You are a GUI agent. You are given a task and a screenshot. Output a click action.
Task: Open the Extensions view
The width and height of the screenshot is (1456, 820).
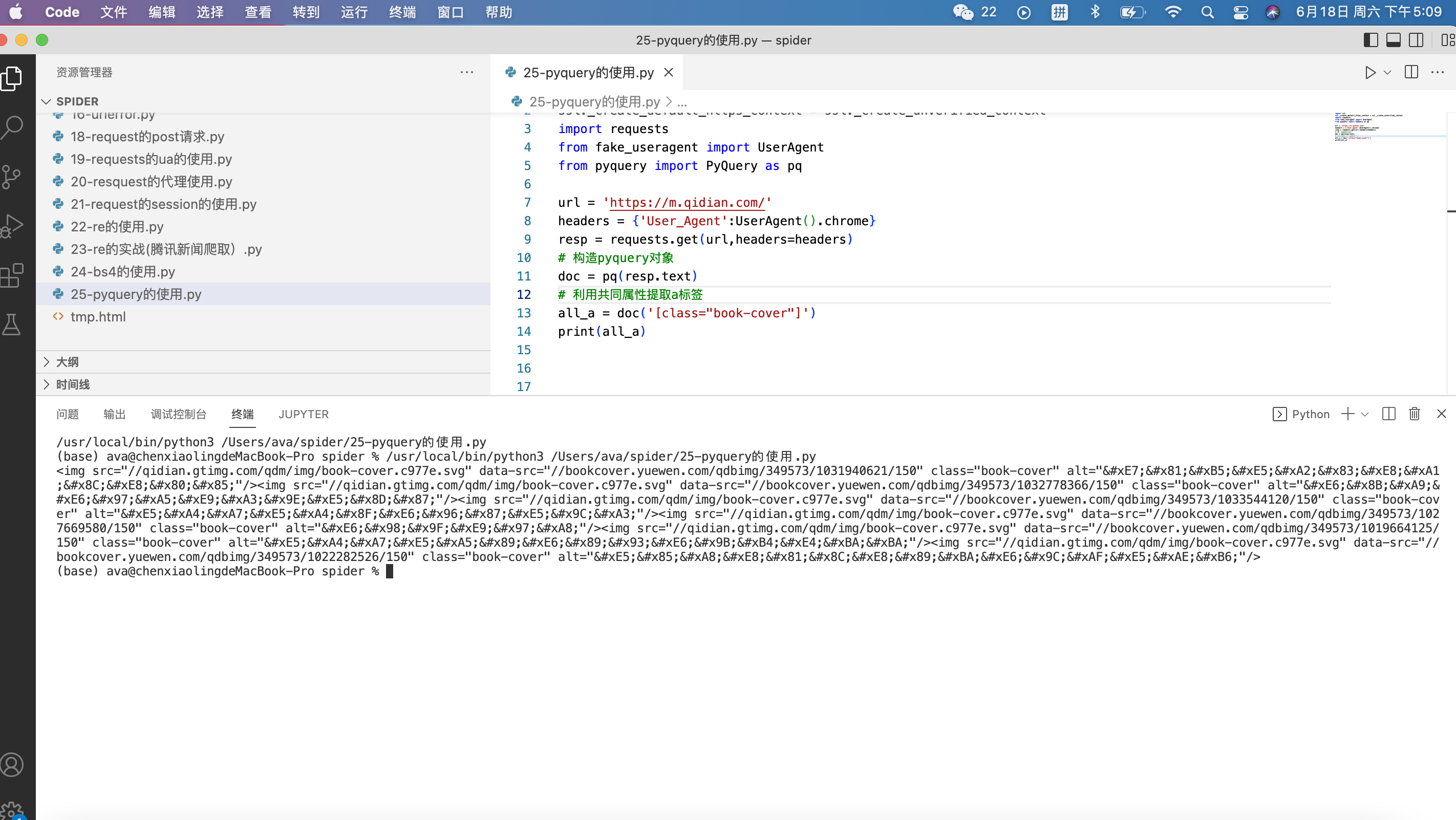(x=12, y=275)
